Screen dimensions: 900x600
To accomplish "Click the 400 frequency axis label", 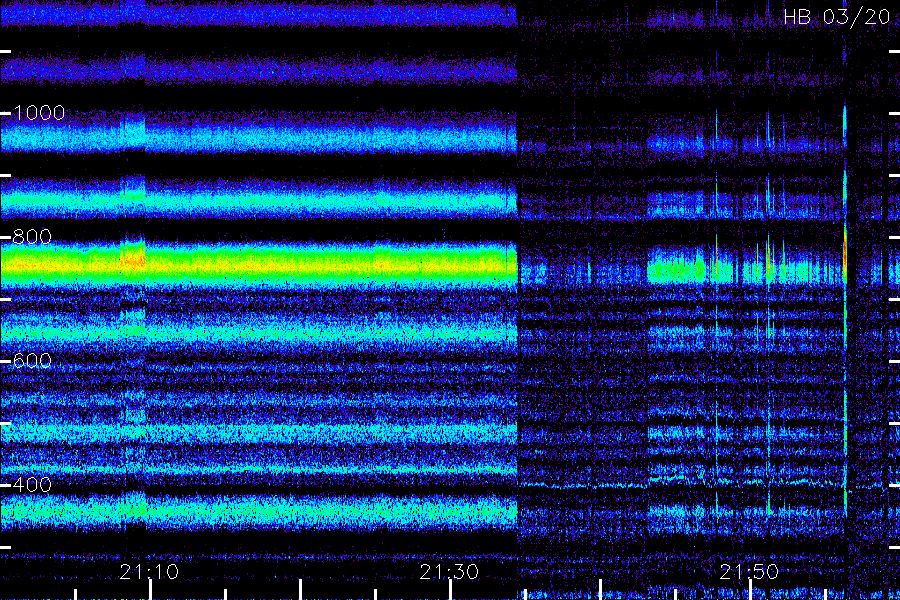I will [x=32, y=485].
